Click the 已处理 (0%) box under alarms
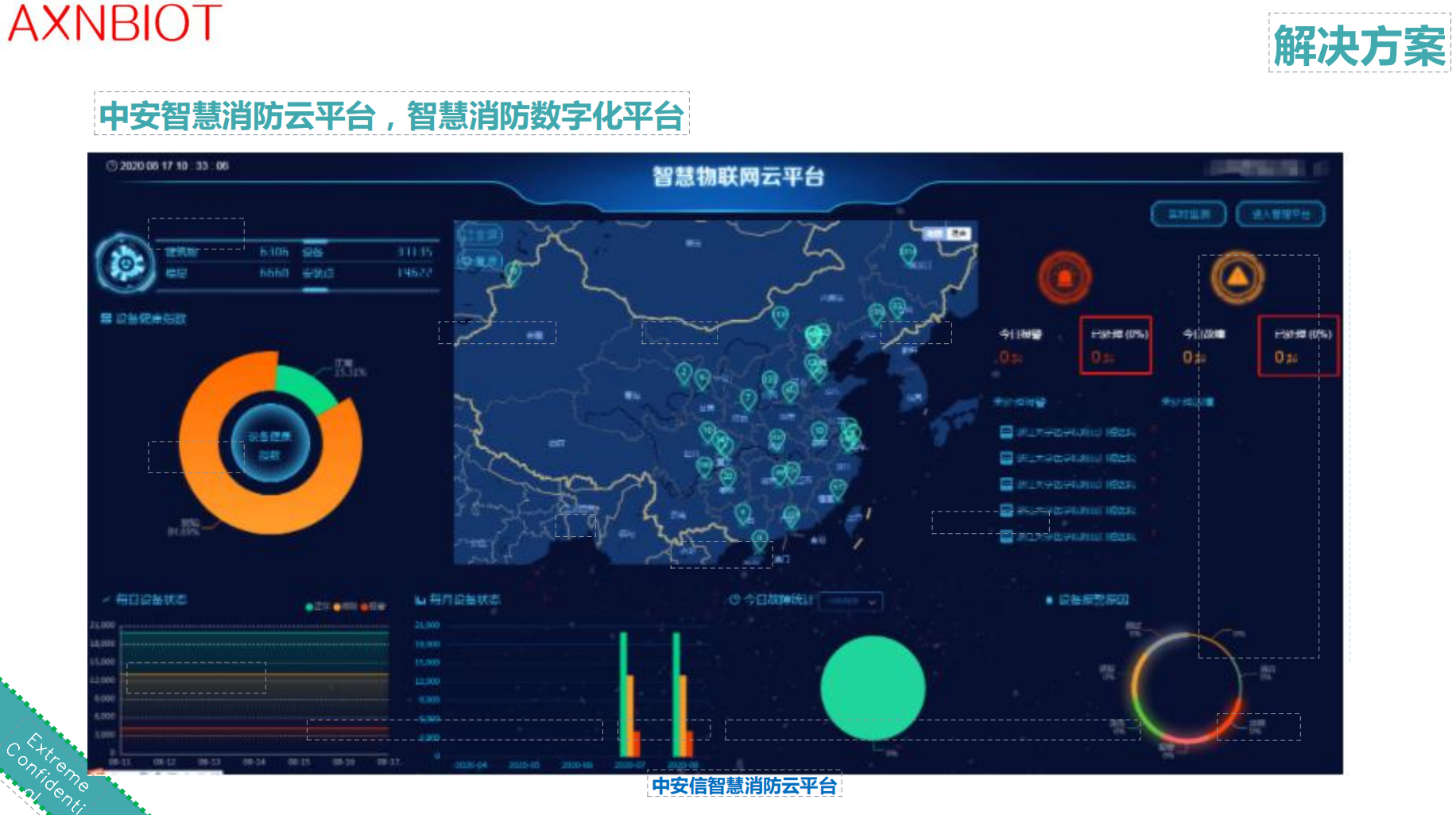The width and height of the screenshot is (1456, 815). (x=1116, y=345)
